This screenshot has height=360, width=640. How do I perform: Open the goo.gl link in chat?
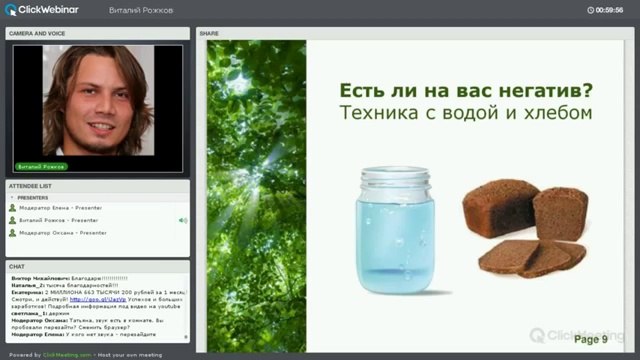(98, 300)
